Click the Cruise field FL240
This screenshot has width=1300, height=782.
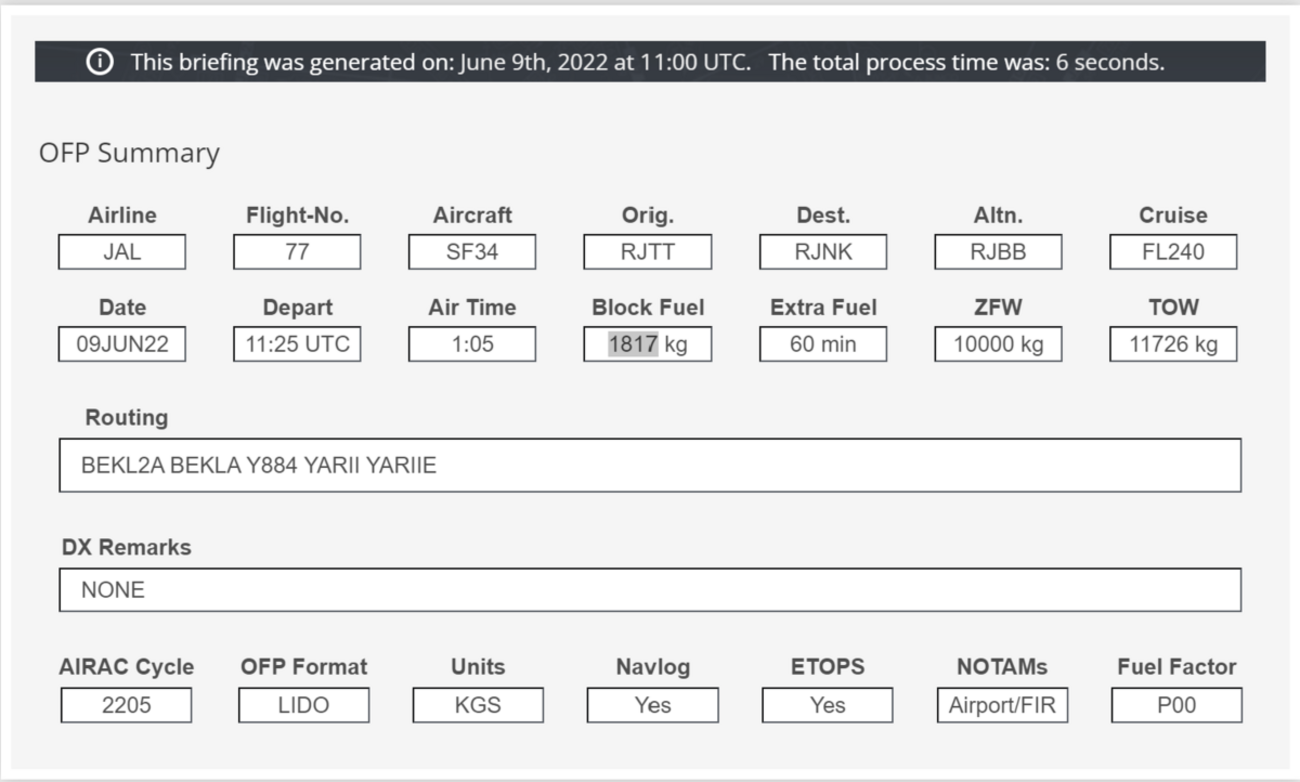pyautogui.click(x=1173, y=252)
